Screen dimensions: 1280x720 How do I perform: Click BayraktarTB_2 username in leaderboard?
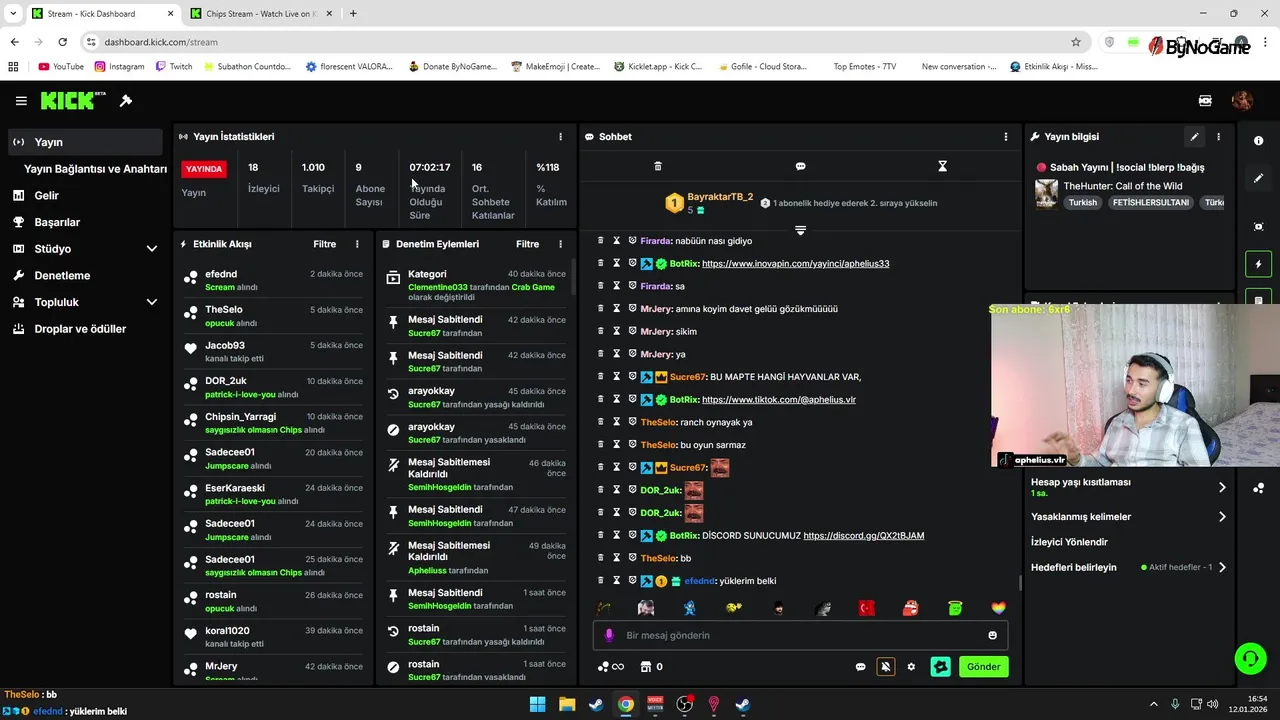720,197
